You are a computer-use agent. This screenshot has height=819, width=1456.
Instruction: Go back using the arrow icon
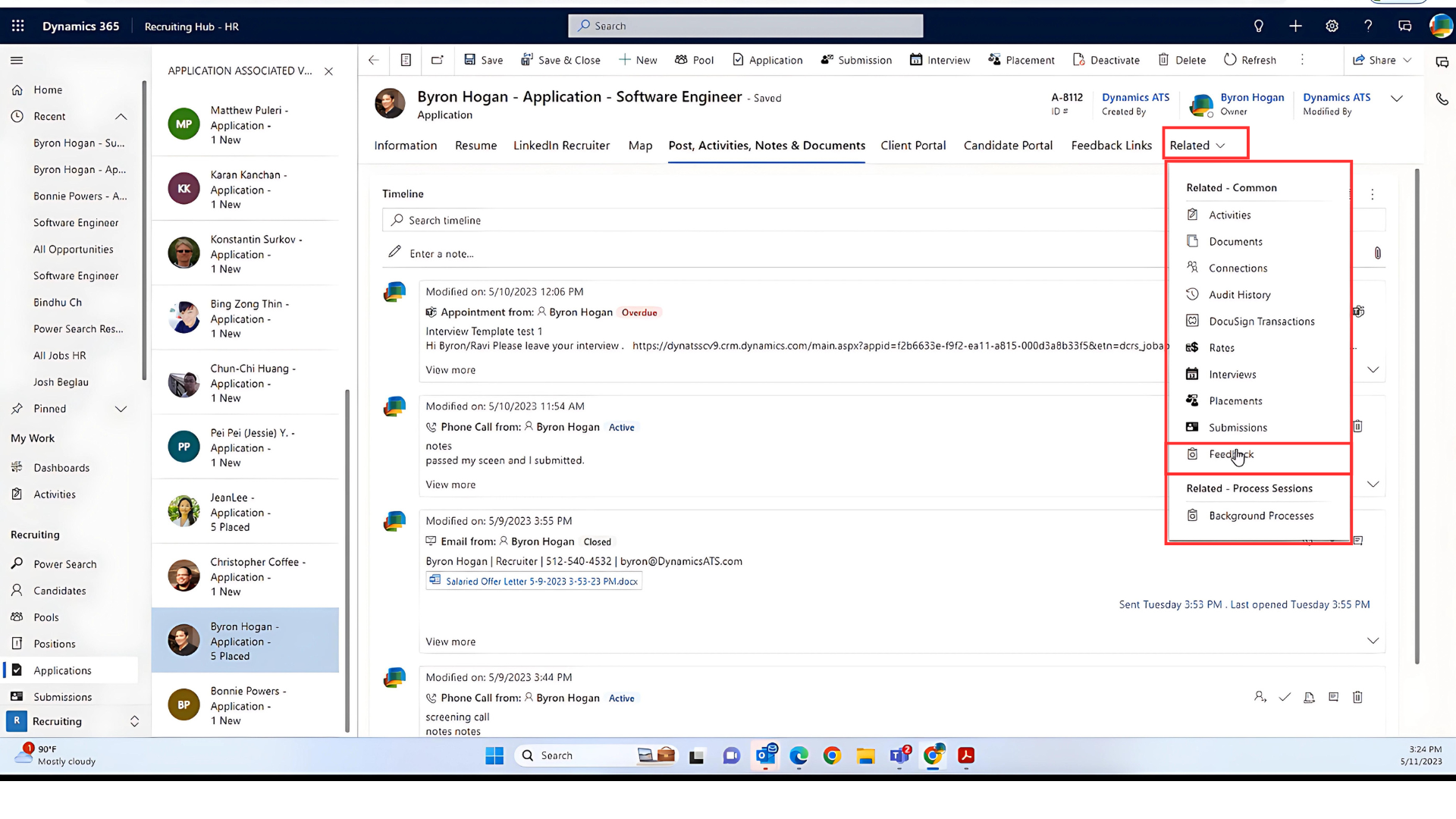pyautogui.click(x=374, y=60)
